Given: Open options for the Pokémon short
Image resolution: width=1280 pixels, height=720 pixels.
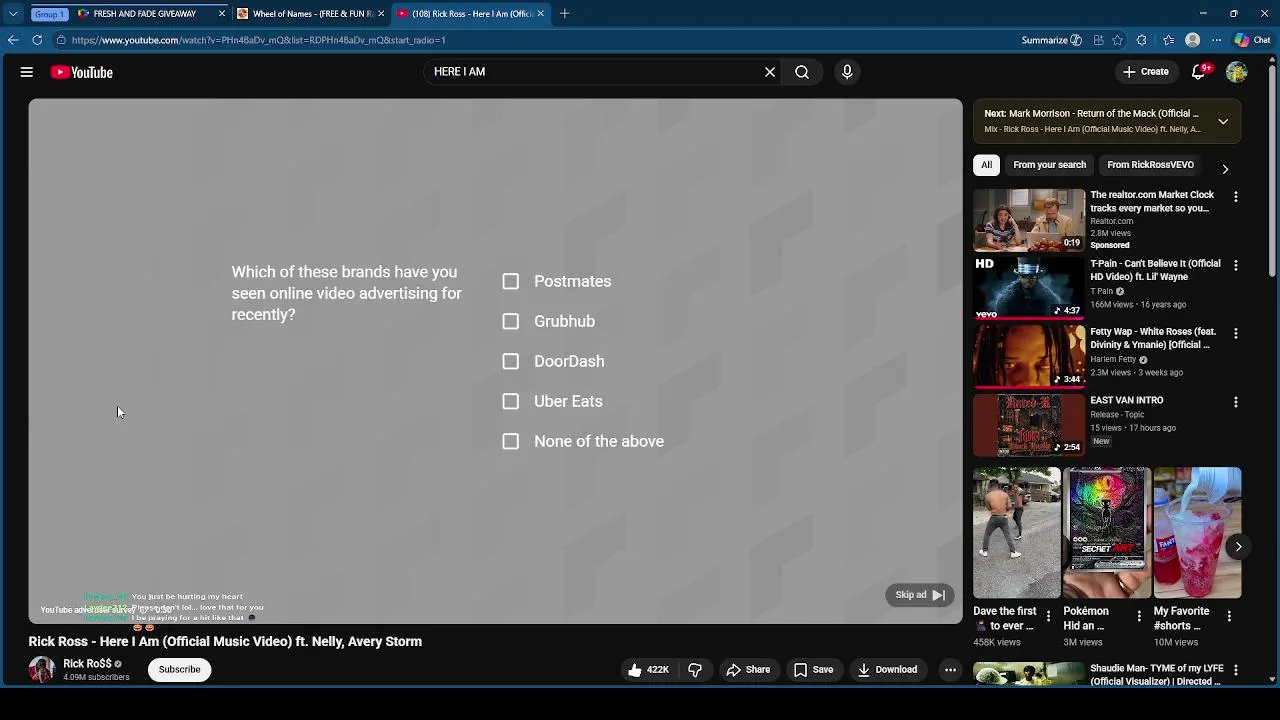Looking at the screenshot, I should pos(1139,616).
